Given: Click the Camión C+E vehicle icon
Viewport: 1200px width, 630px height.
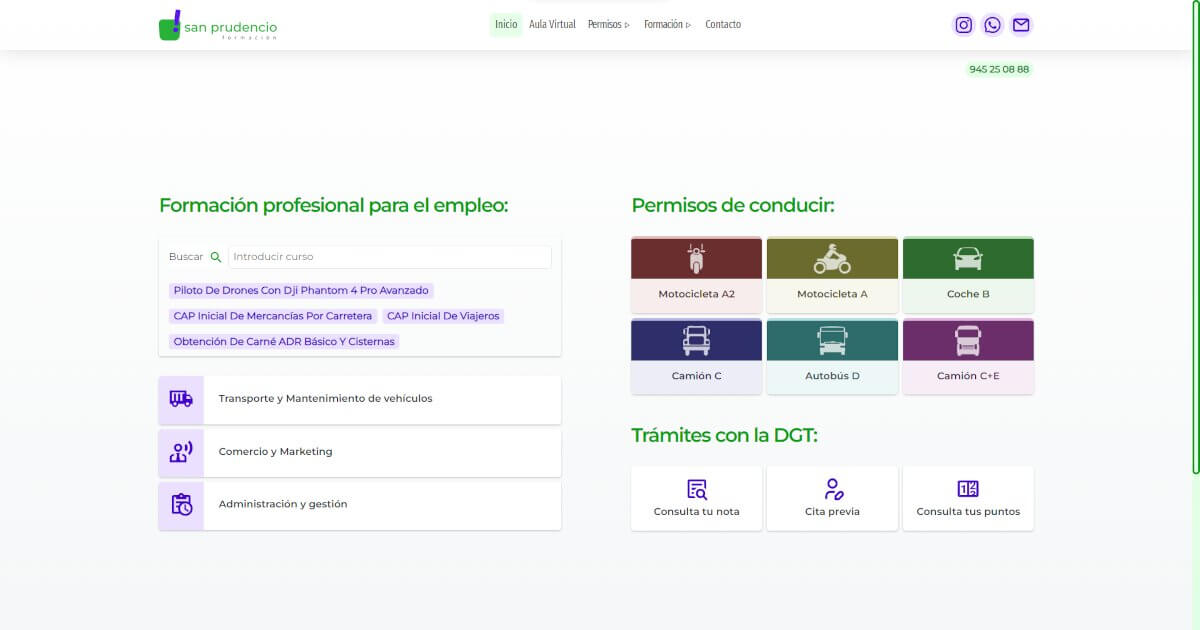Looking at the screenshot, I should [x=968, y=341].
